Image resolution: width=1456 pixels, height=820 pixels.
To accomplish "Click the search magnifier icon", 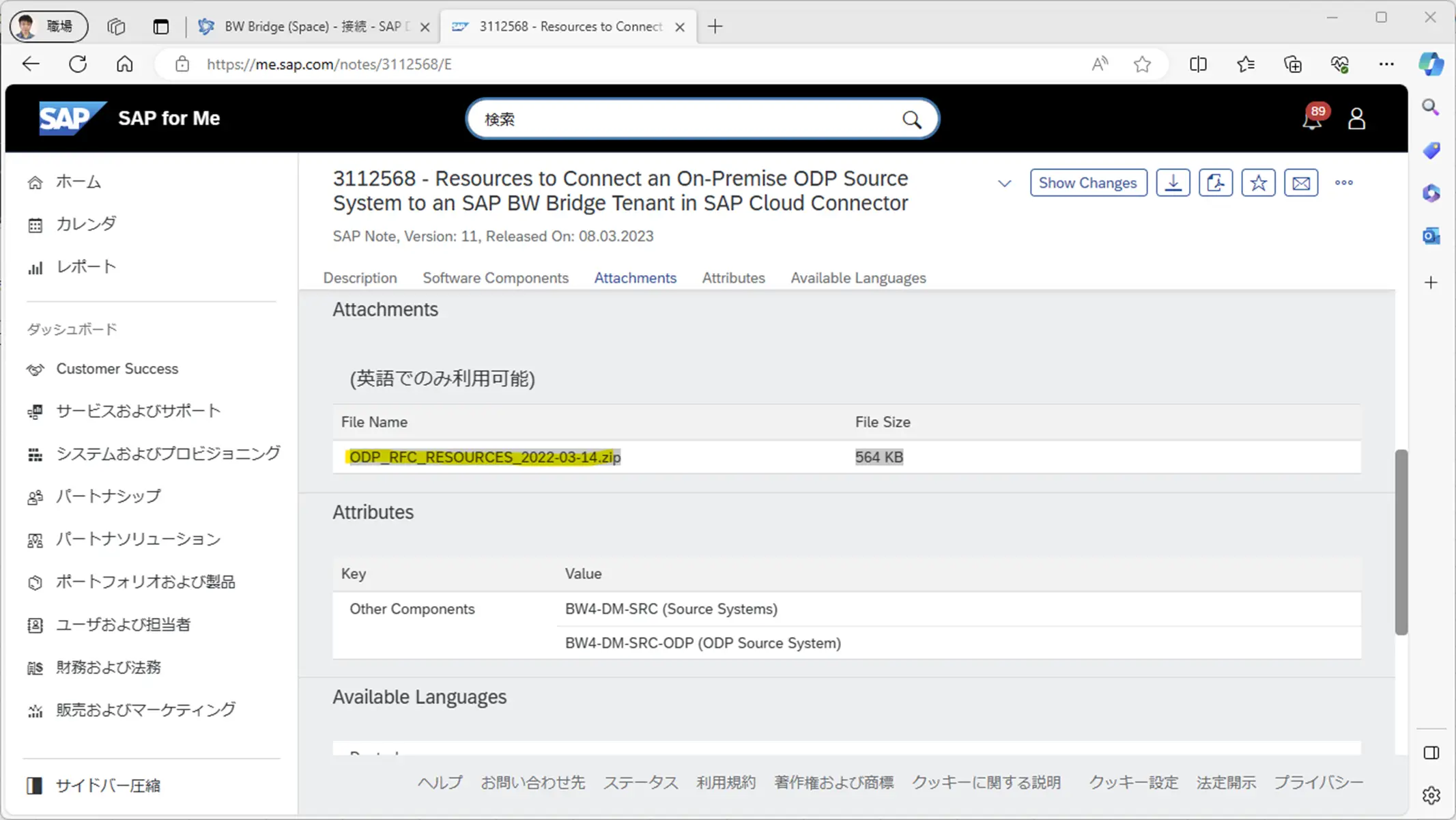I will 911,119.
